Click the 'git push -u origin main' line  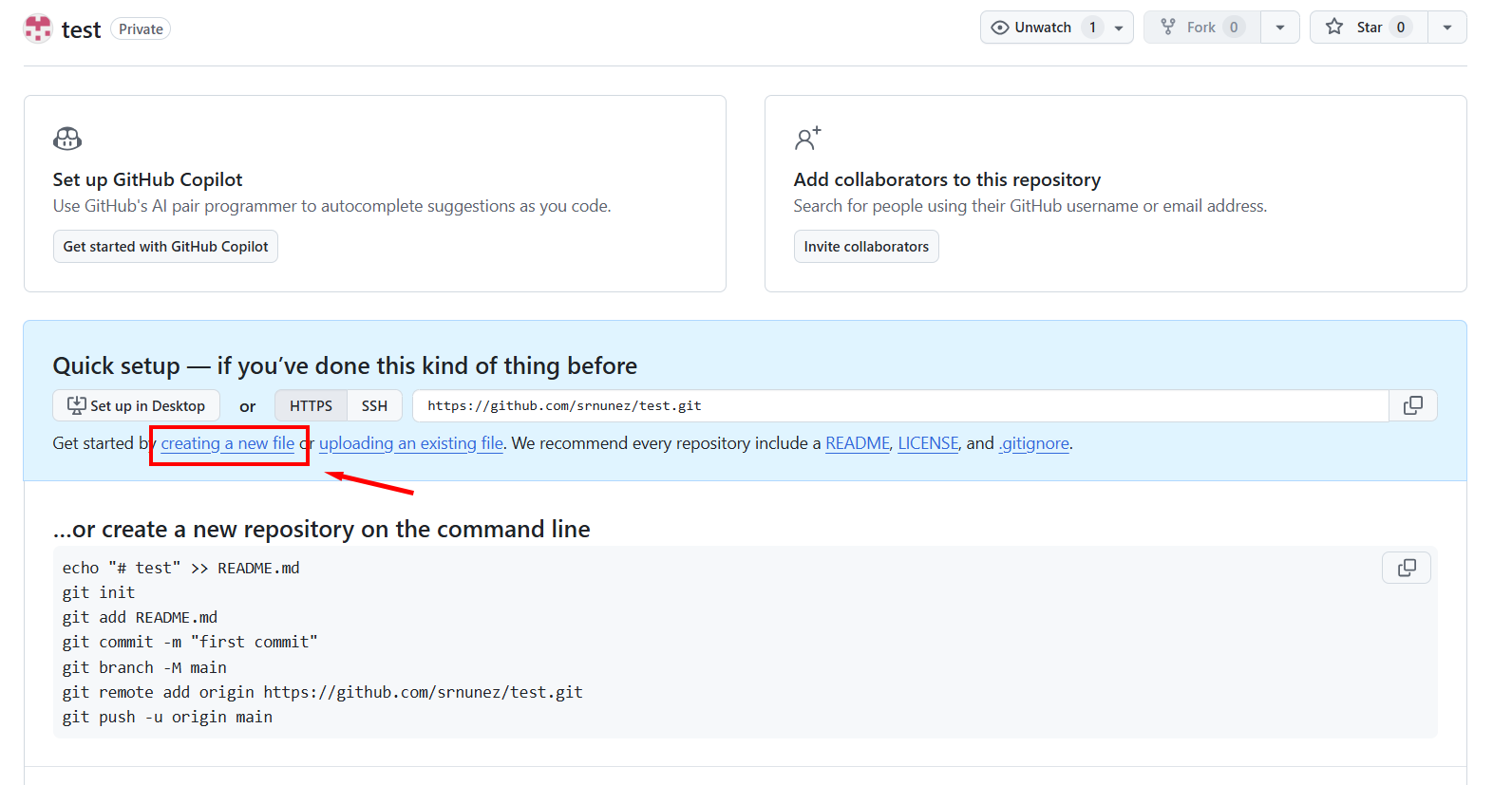coord(167,718)
